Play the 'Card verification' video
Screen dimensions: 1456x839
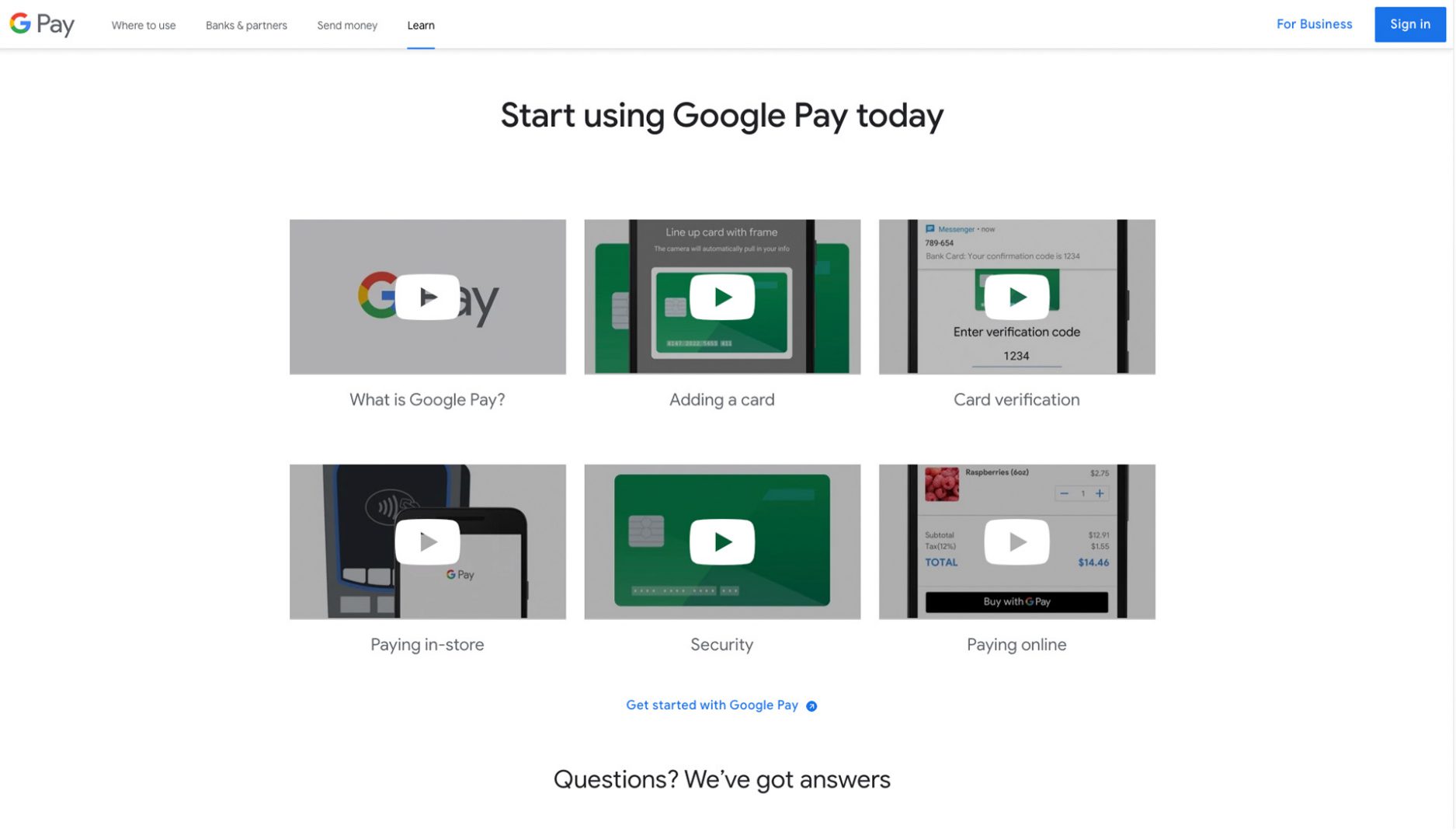pos(1016,297)
